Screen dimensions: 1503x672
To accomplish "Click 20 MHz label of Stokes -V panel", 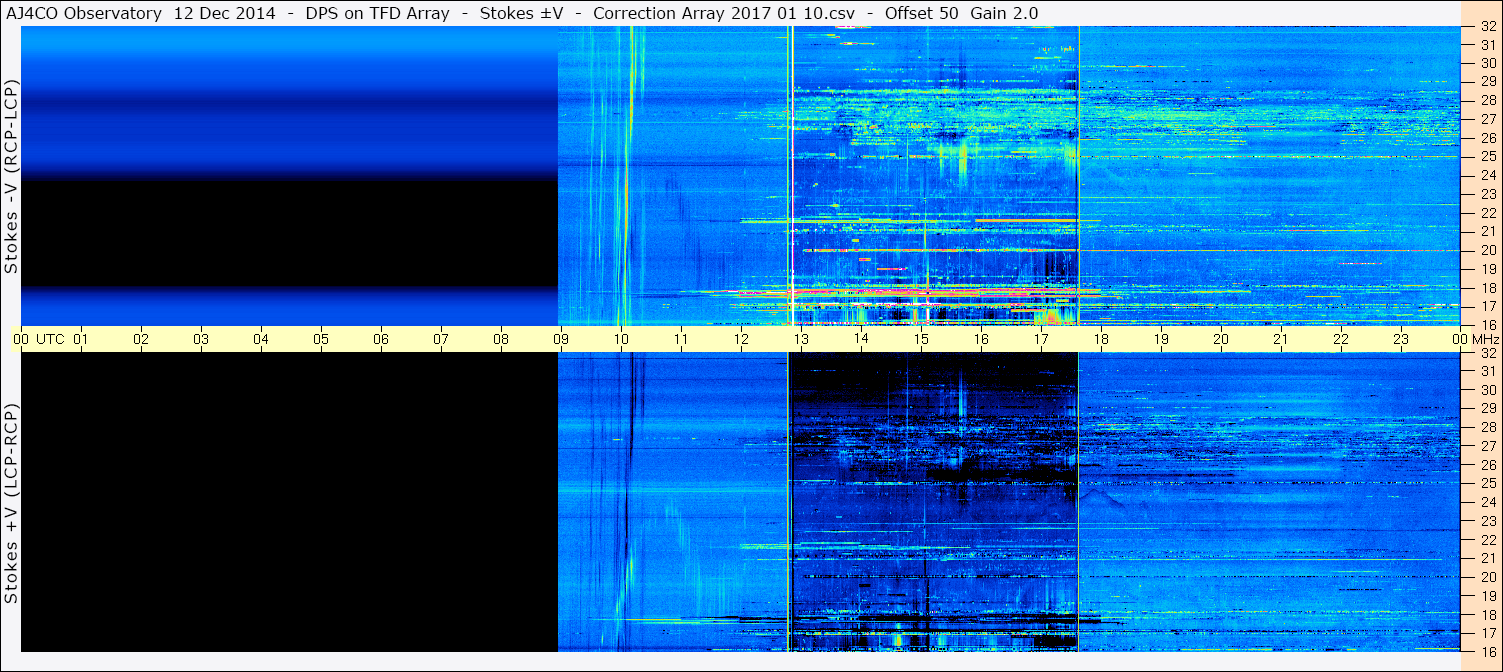I will click(x=1488, y=250).
